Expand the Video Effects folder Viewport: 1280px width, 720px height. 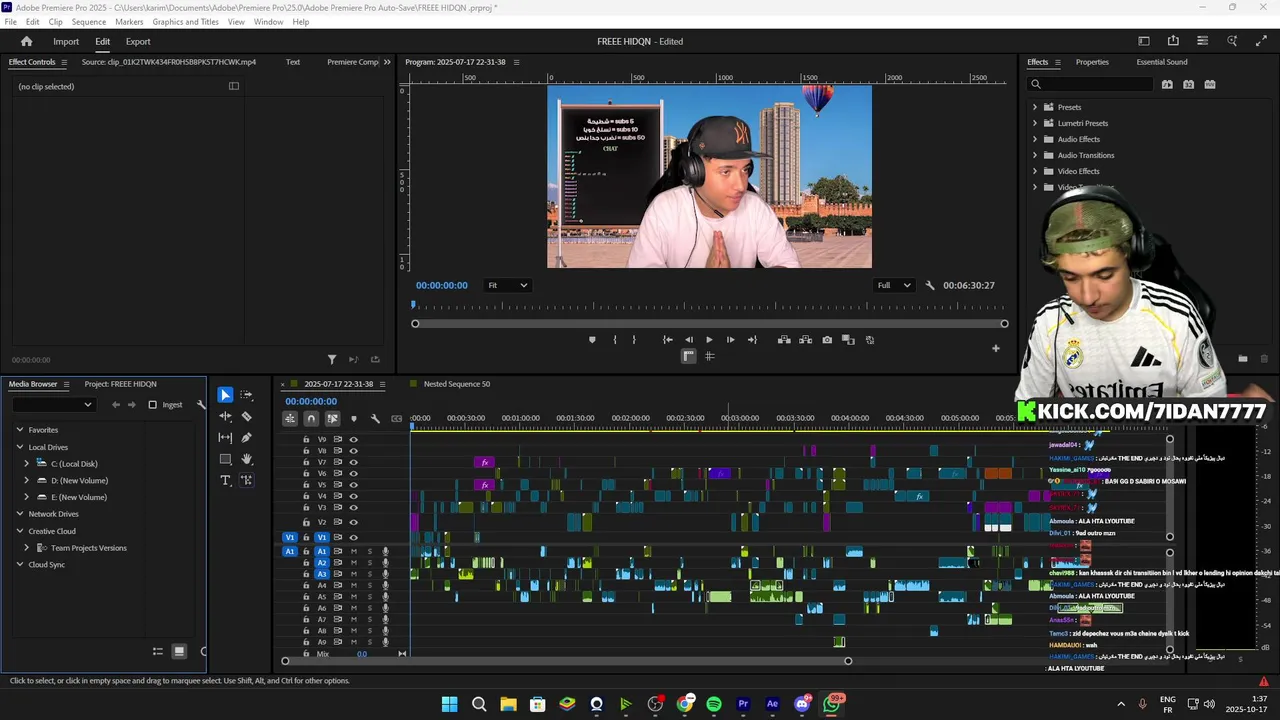click(1035, 171)
